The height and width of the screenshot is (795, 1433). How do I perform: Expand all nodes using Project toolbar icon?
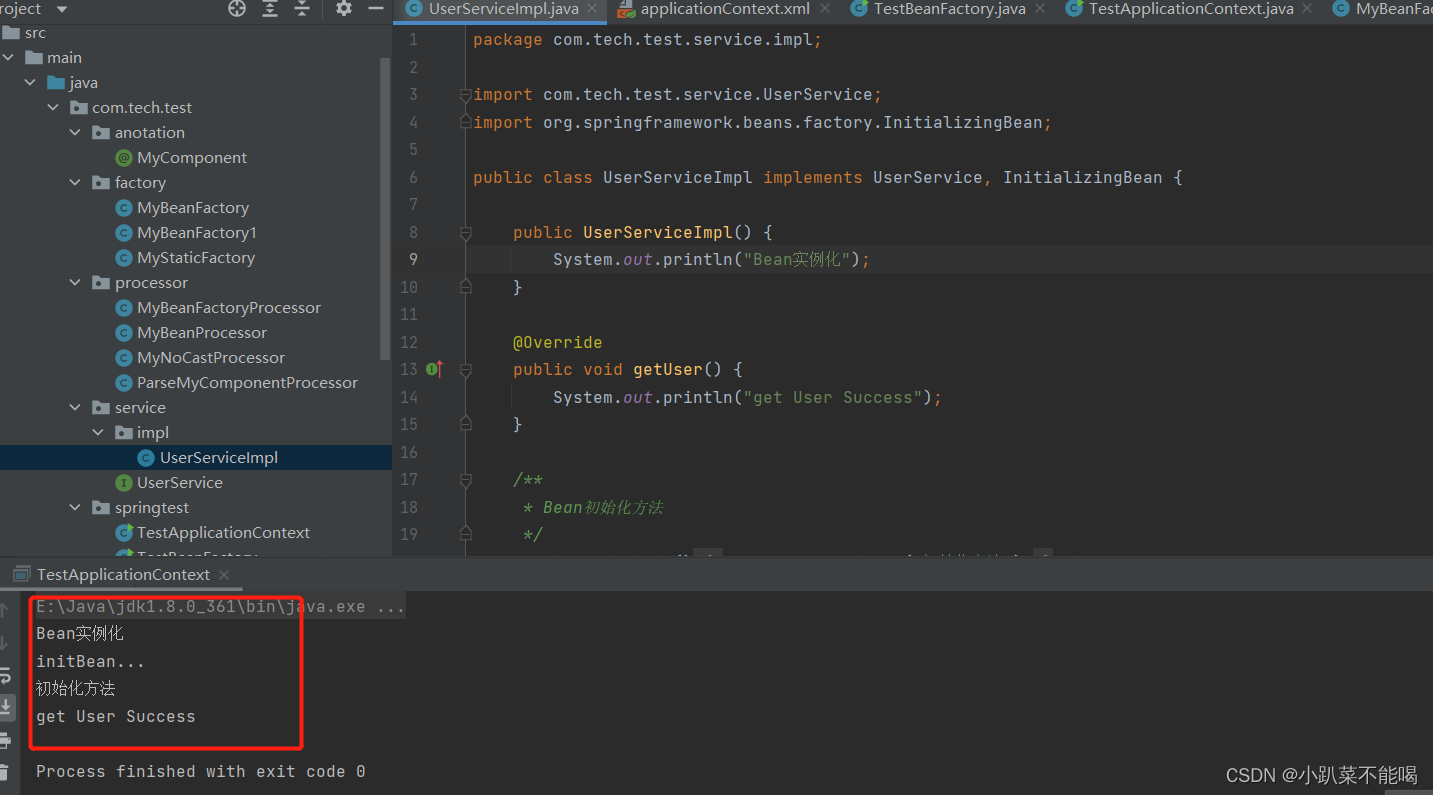pyautogui.click(x=269, y=9)
